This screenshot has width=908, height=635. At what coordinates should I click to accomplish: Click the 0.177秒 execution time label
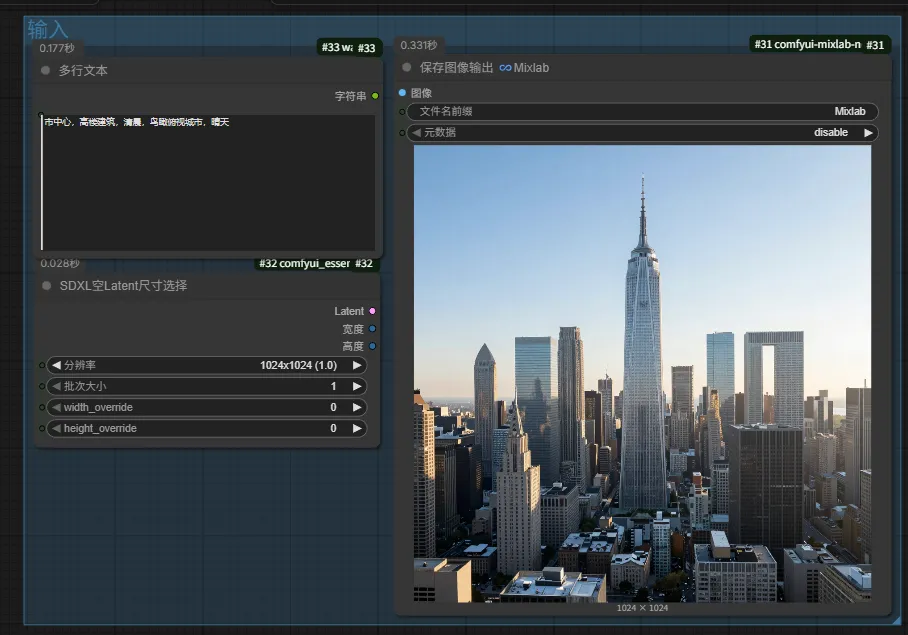click(57, 48)
